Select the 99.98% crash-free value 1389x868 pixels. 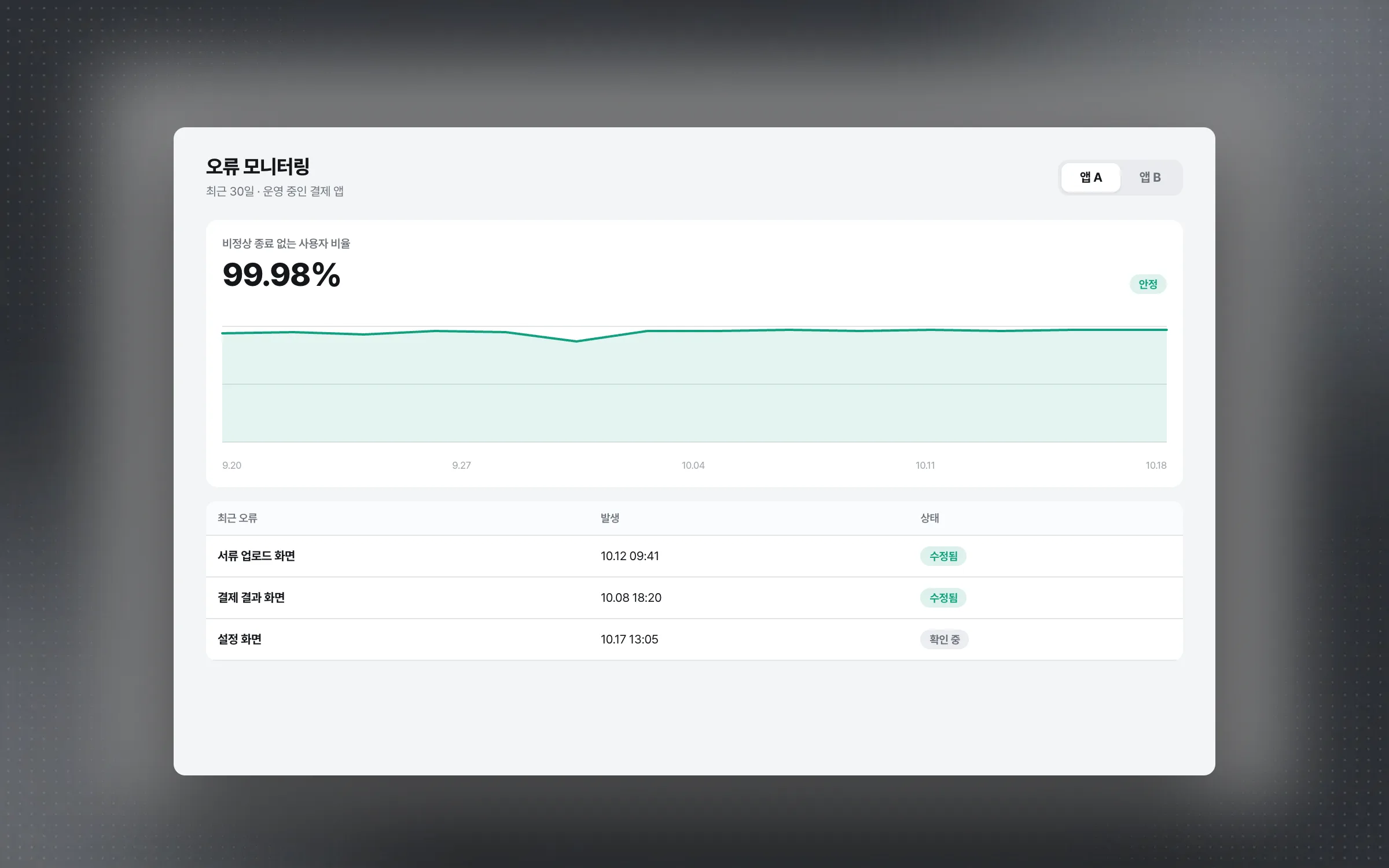point(281,274)
